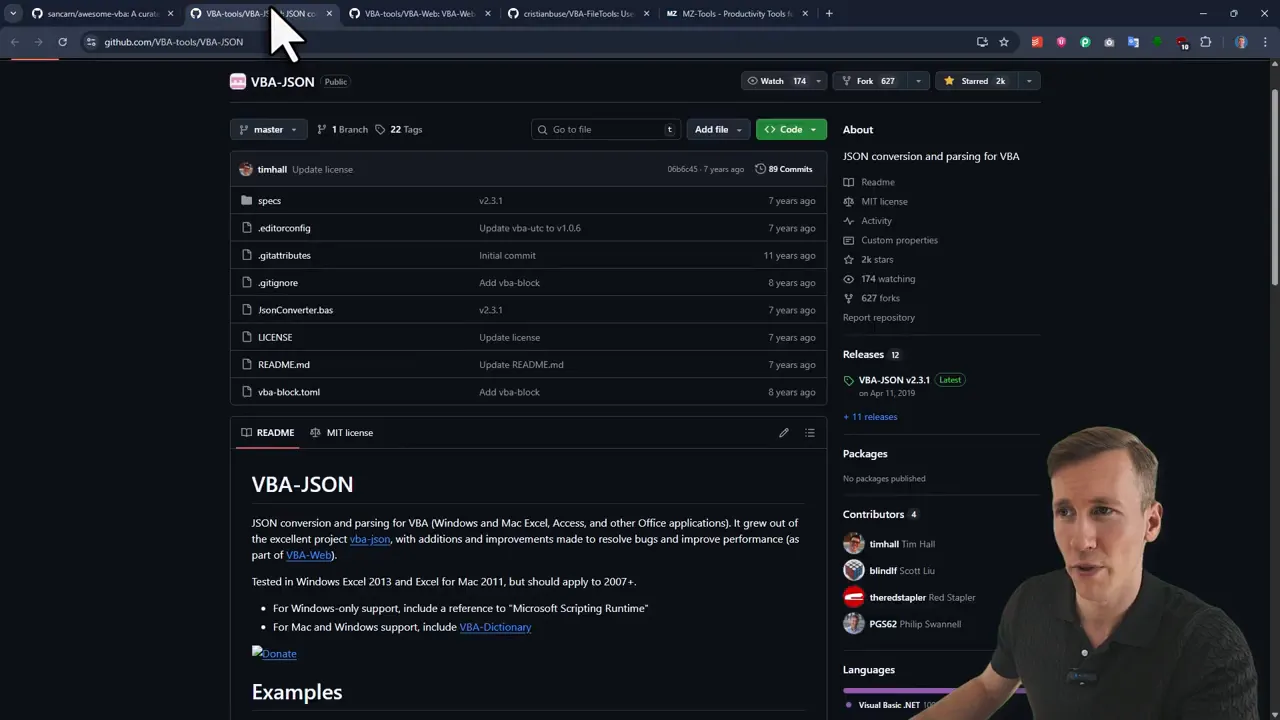Click the fork icon beside 627 forks
This screenshot has width=1280, height=720.
(849, 298)
